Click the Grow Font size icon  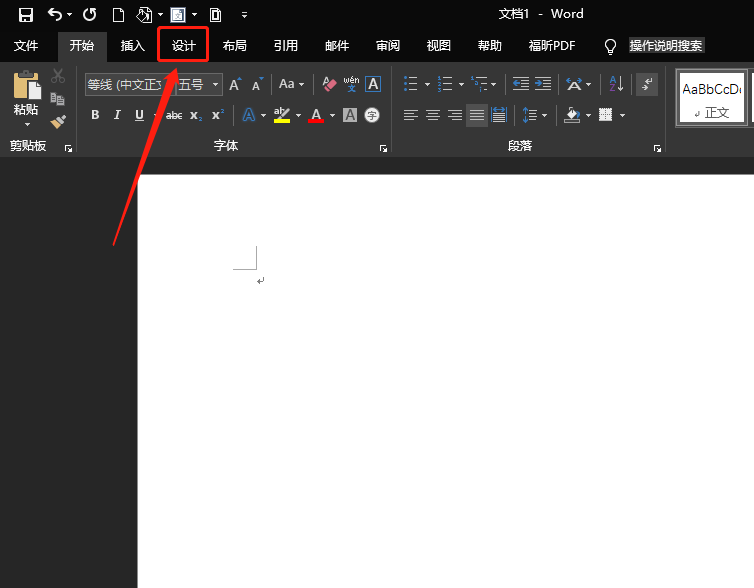coord(235,84)
